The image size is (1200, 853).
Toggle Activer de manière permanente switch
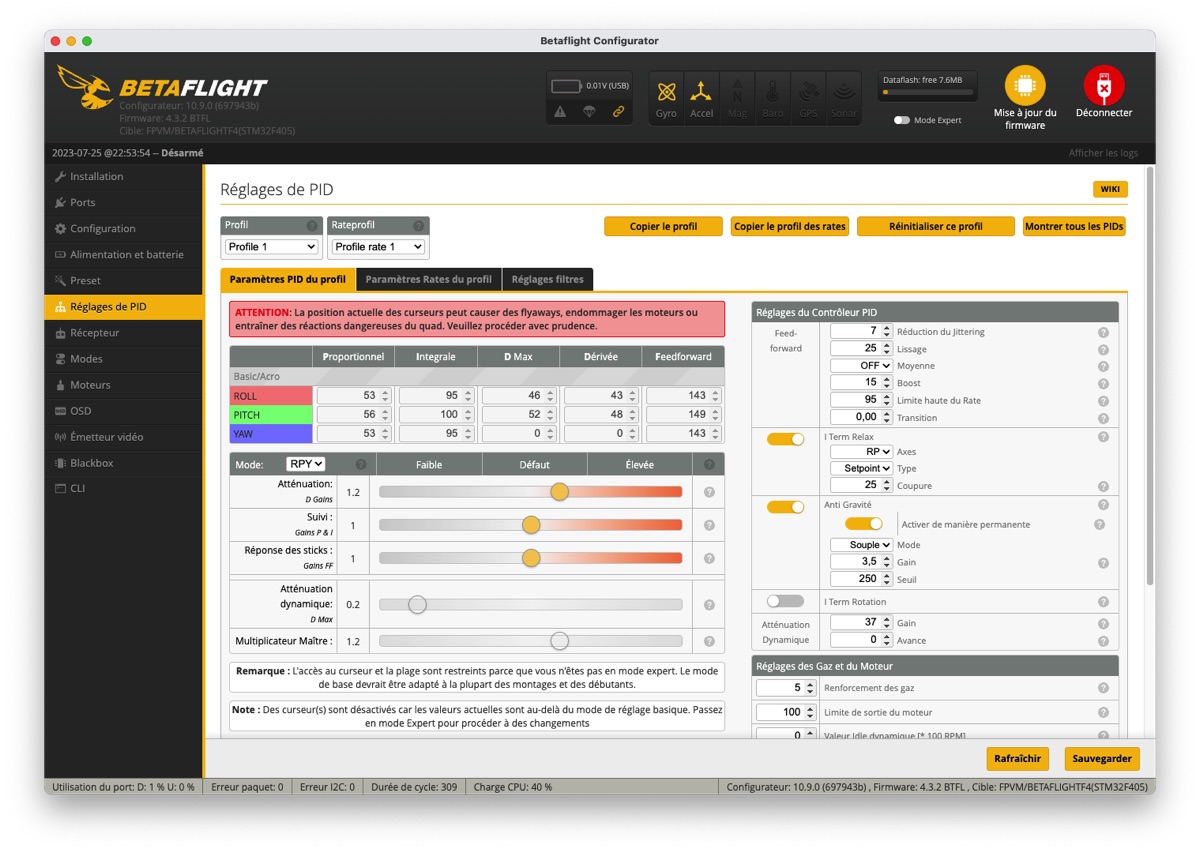tap(864, 523)
